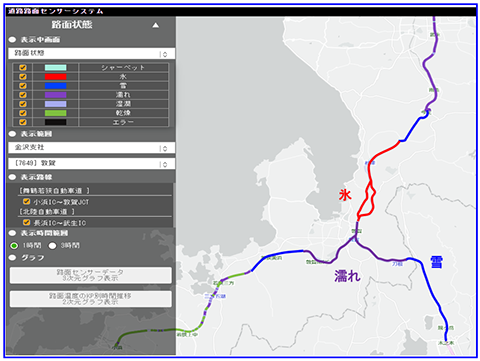Image resolution: width=480 pixels, height=361 pixels.
Task: Select the 1時間 time range radio
Action: tap(14, 246)
